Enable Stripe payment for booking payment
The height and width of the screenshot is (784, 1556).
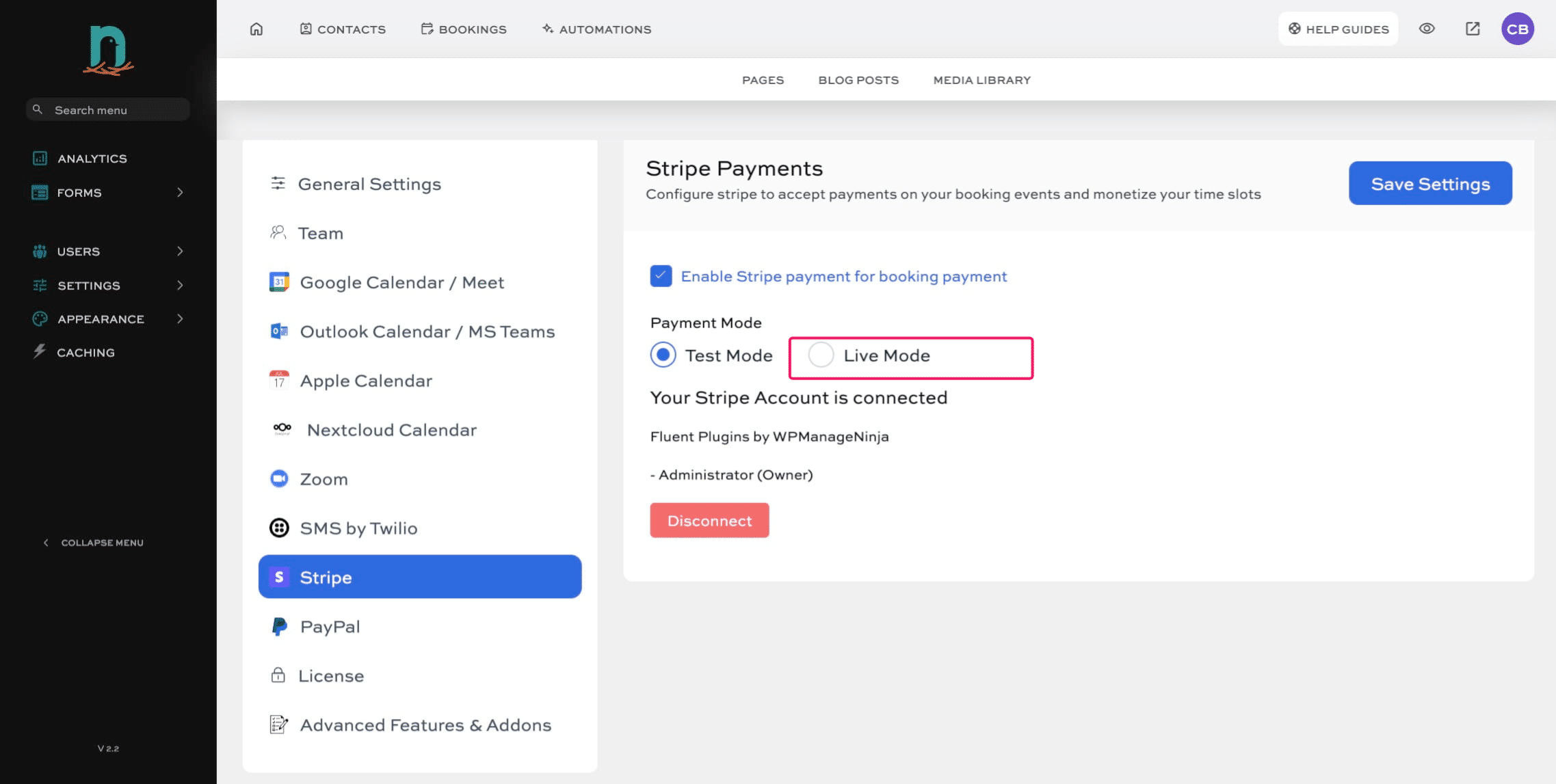click(660, 275)
